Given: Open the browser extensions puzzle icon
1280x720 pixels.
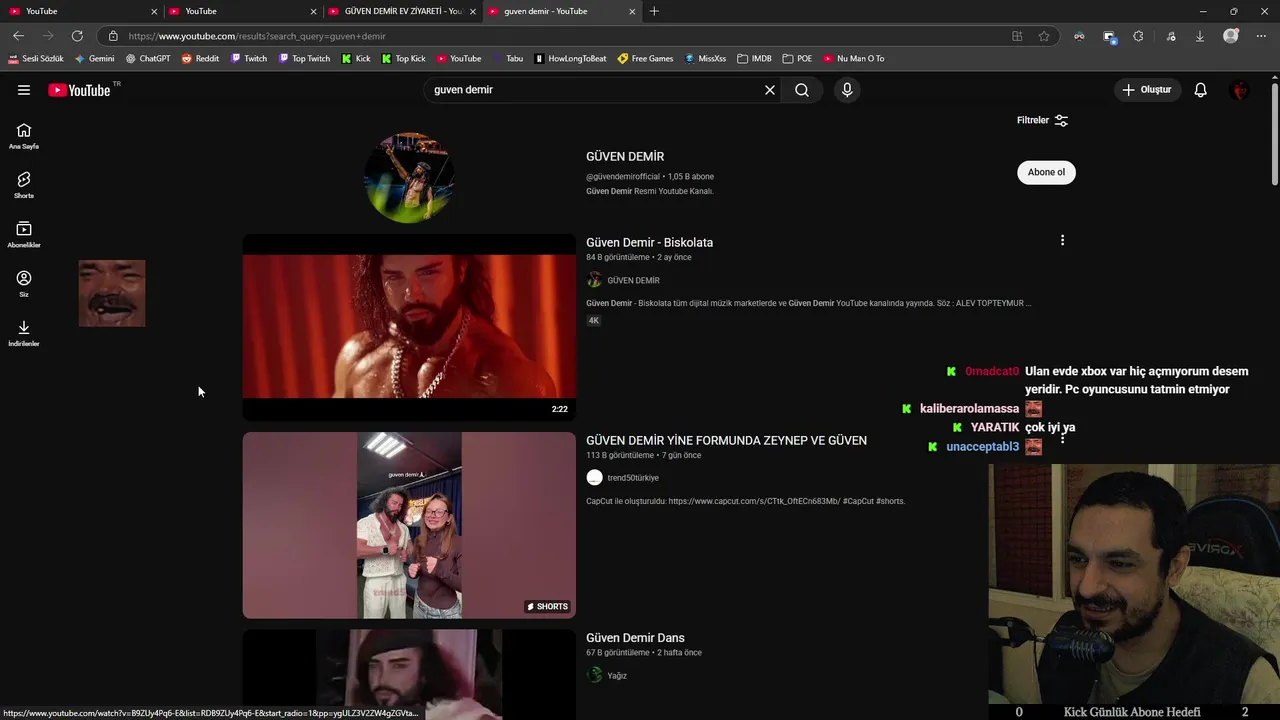Looking at the screenshot, I should click(1138, 36).
